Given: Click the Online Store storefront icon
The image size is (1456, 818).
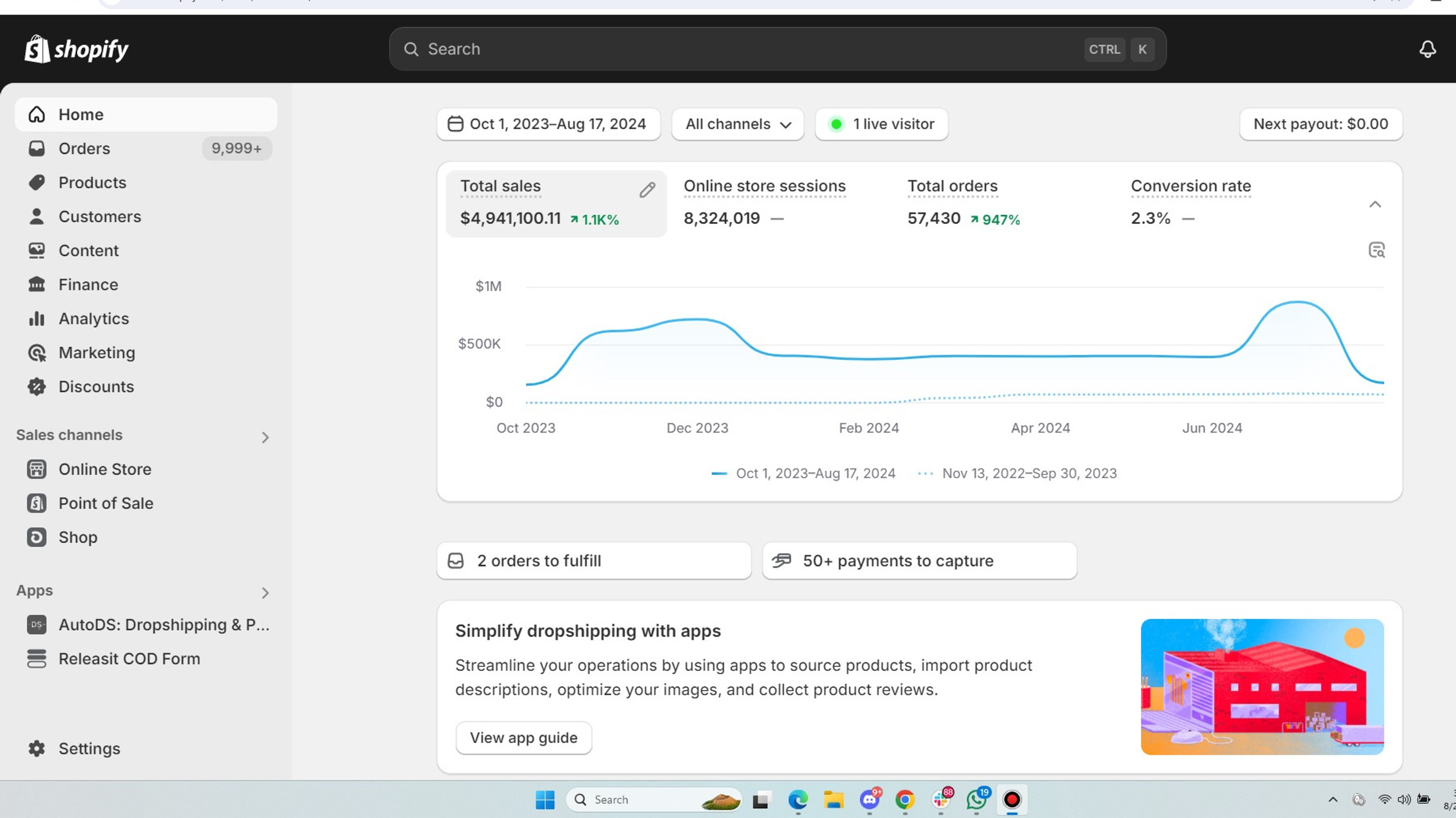Looking at the screenshot, I should pyautogui.click(x=37, y=469).
